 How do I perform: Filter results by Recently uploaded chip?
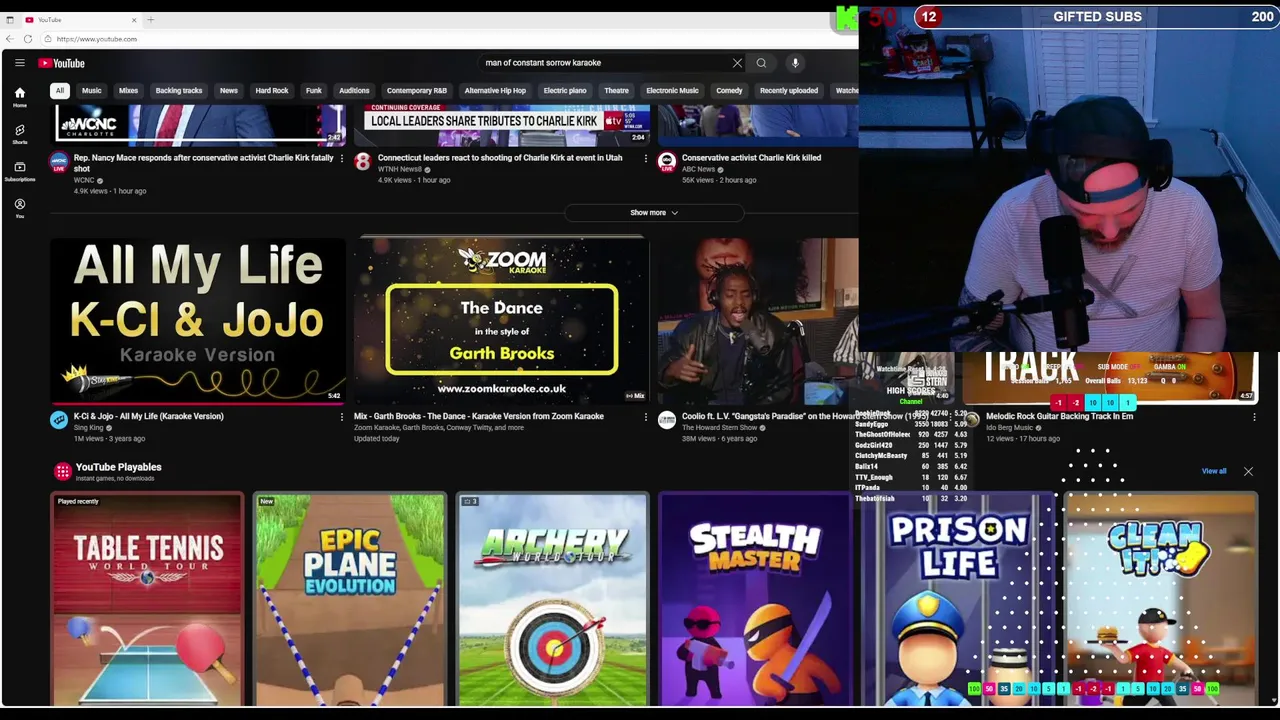coord(788,91)
